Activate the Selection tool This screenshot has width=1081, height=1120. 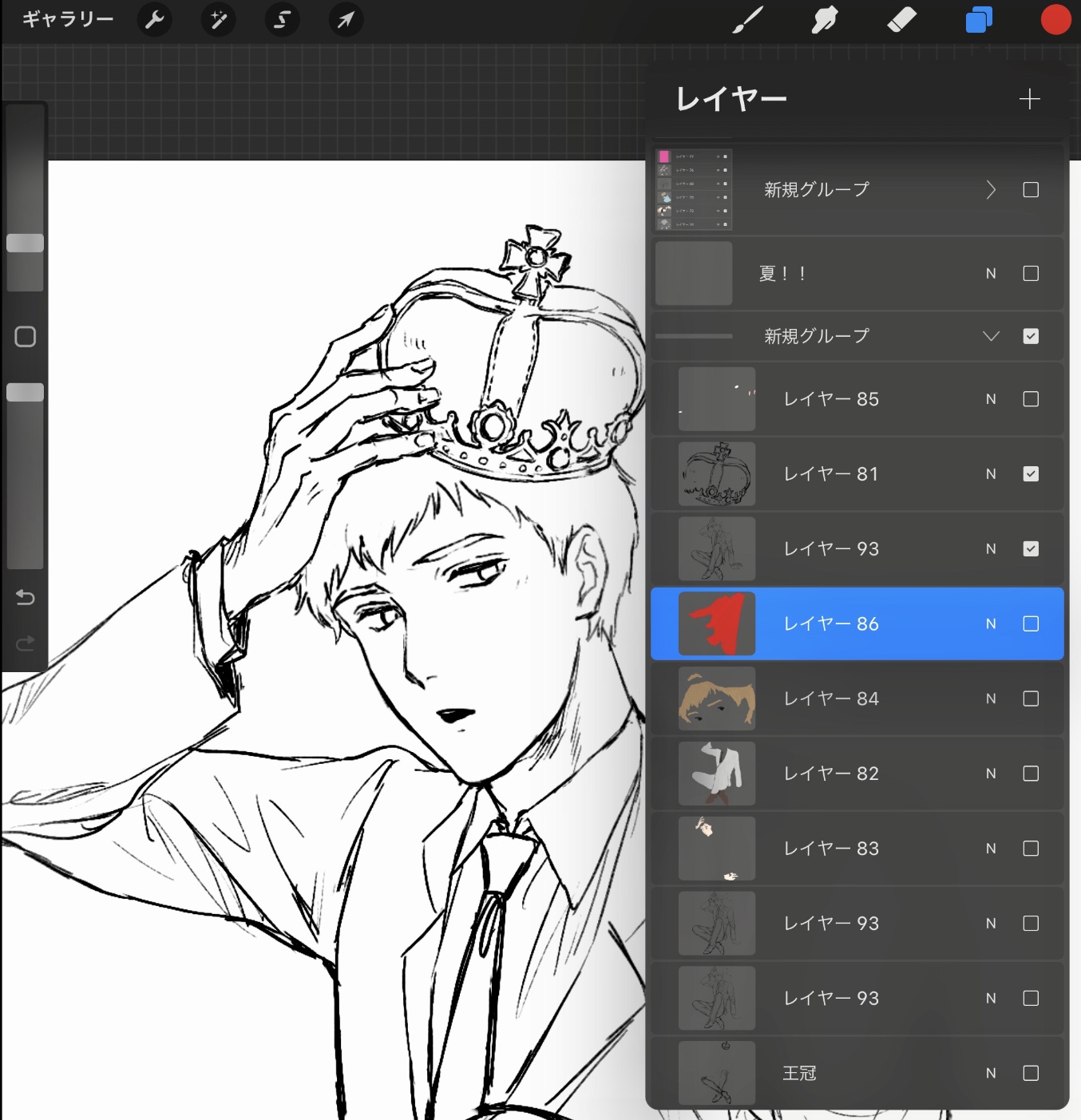282,20
